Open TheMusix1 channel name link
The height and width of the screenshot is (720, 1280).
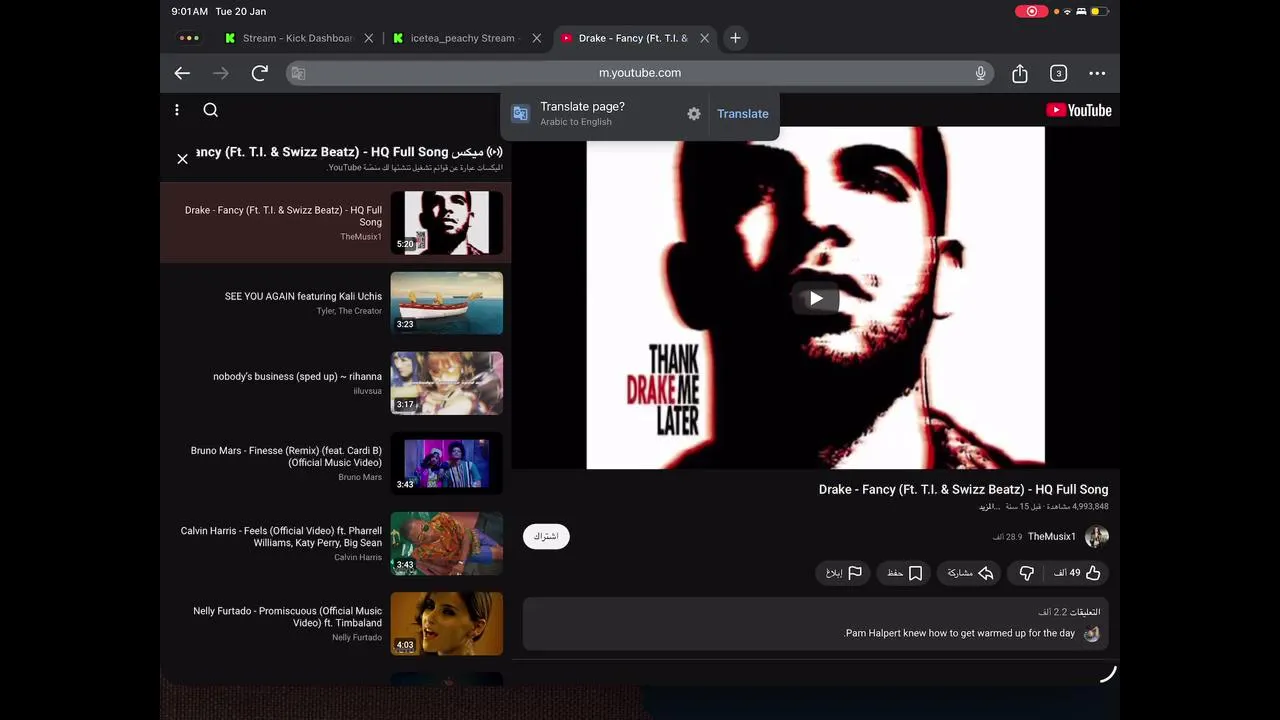[x=1052, y=537]
